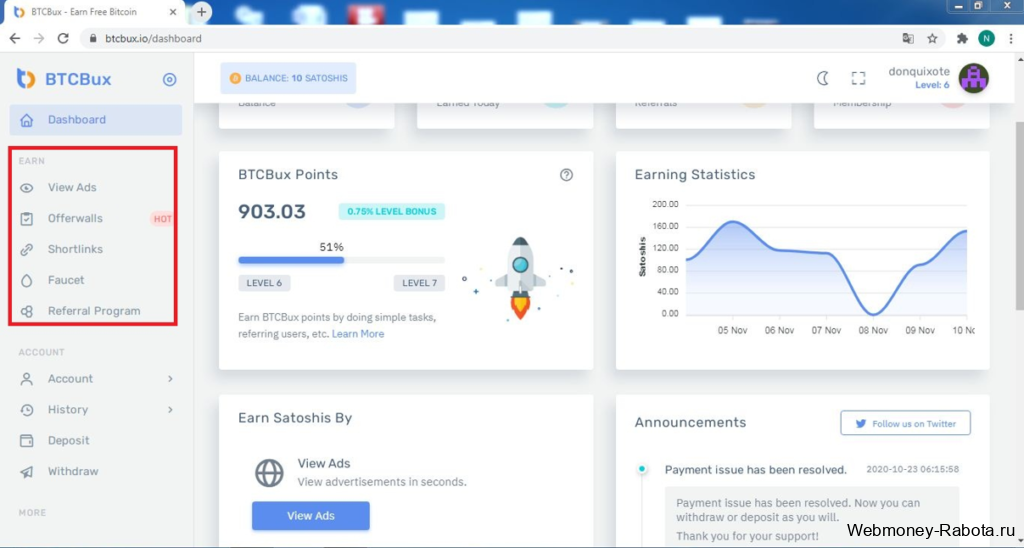Click the rocket illustration
Image resolution: width=1024 pixels, height=548 pixels.
520,278
